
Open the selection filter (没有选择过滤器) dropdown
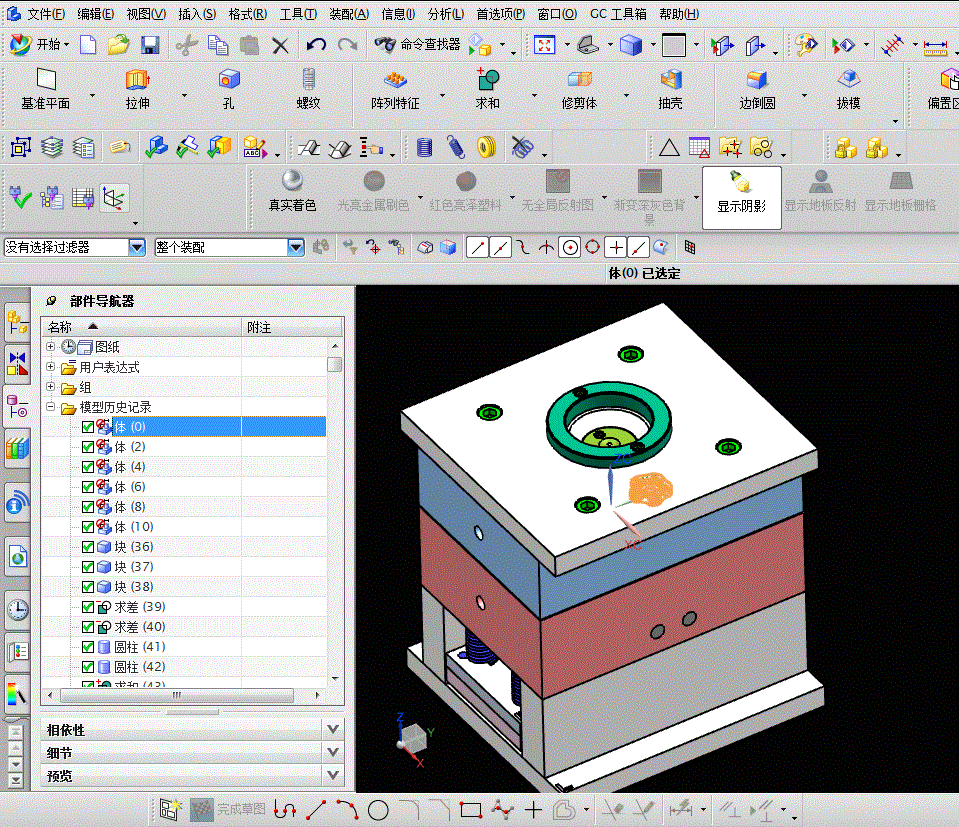tap(137, 247)
